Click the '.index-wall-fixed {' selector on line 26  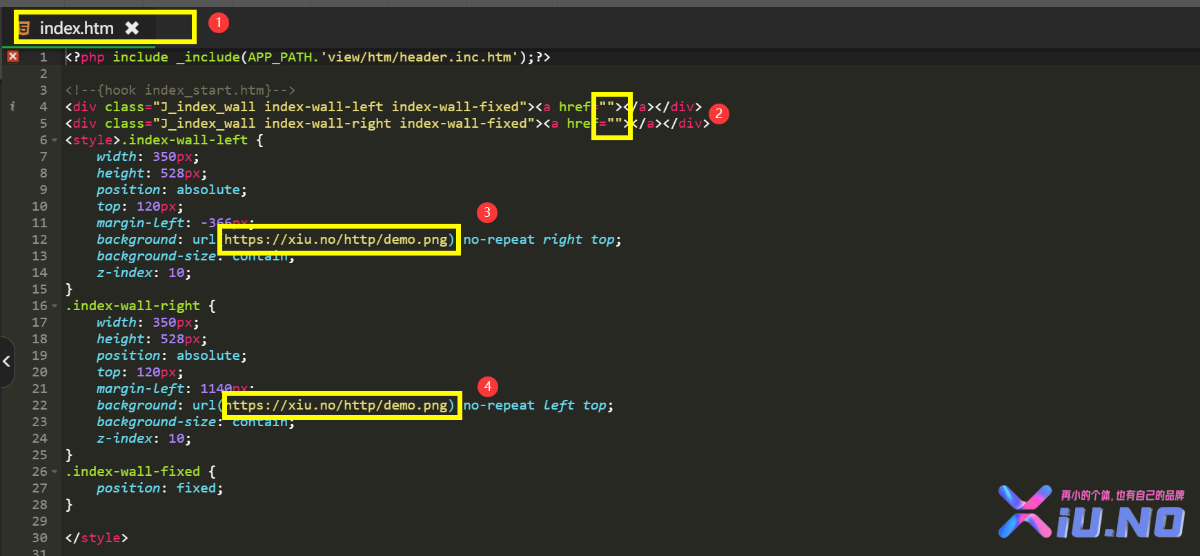tap(141, 472)
